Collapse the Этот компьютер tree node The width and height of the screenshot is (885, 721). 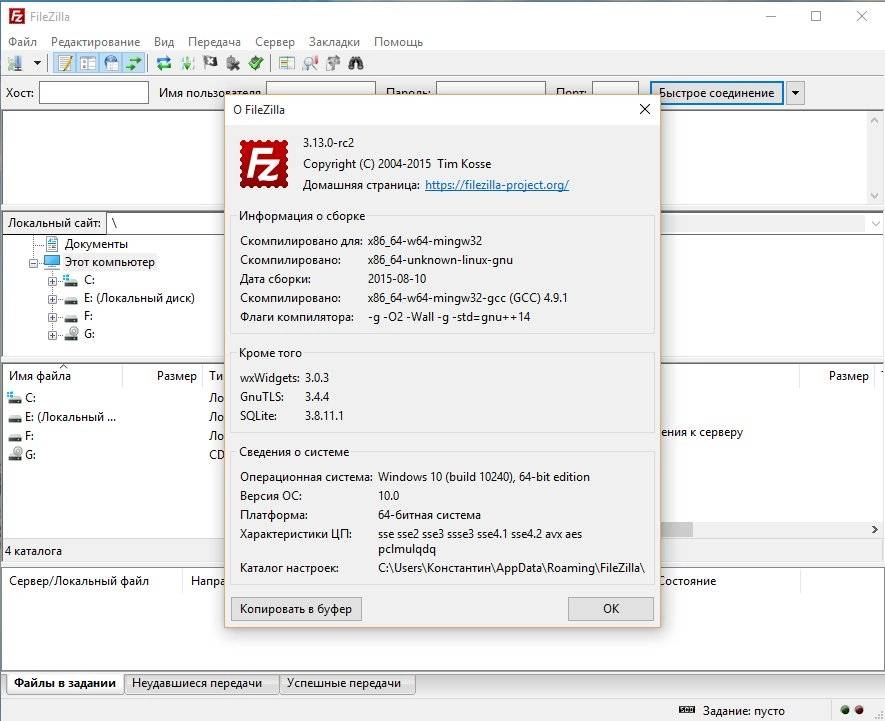34,263
